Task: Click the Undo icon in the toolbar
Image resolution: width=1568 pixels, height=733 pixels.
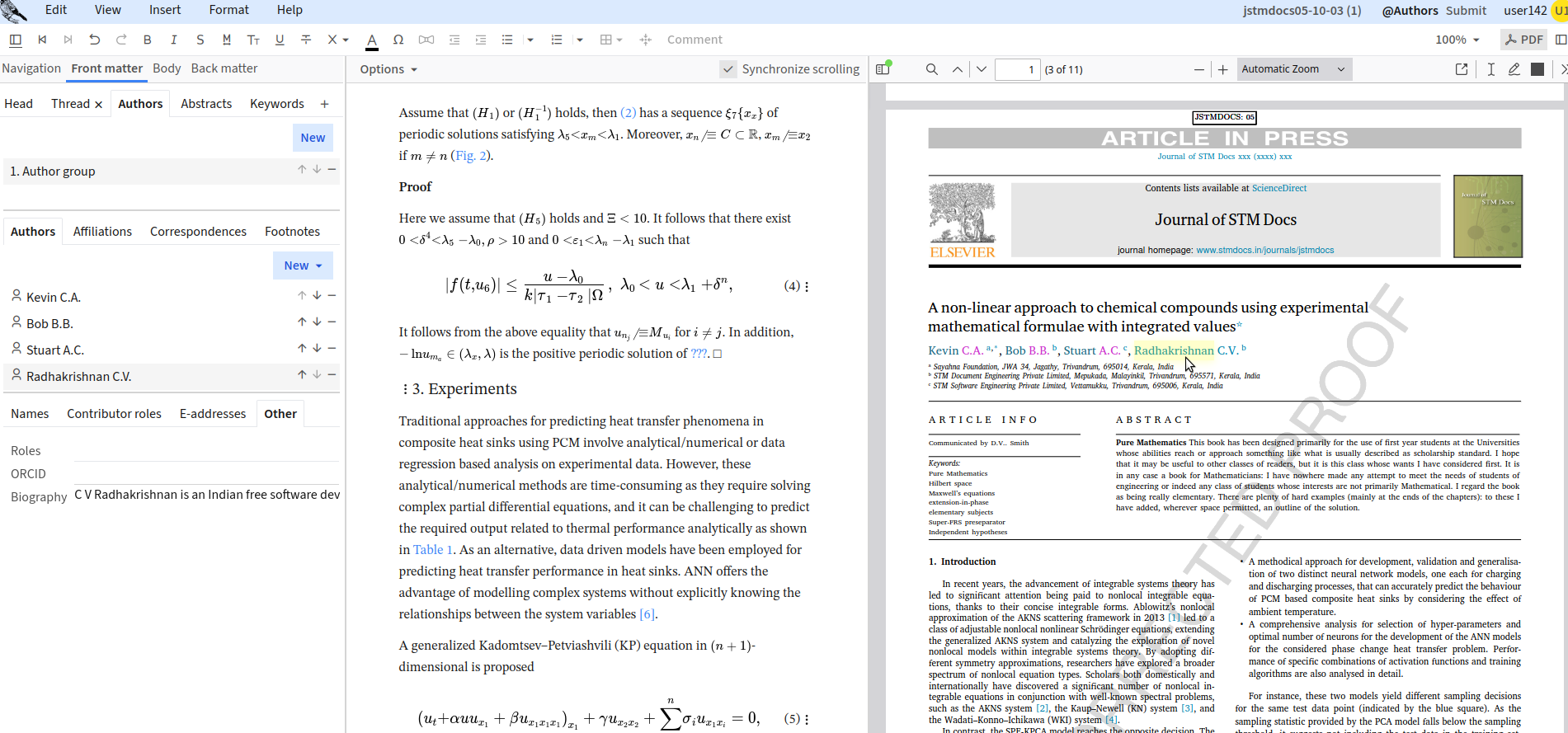Action: [x=94, y=40]
